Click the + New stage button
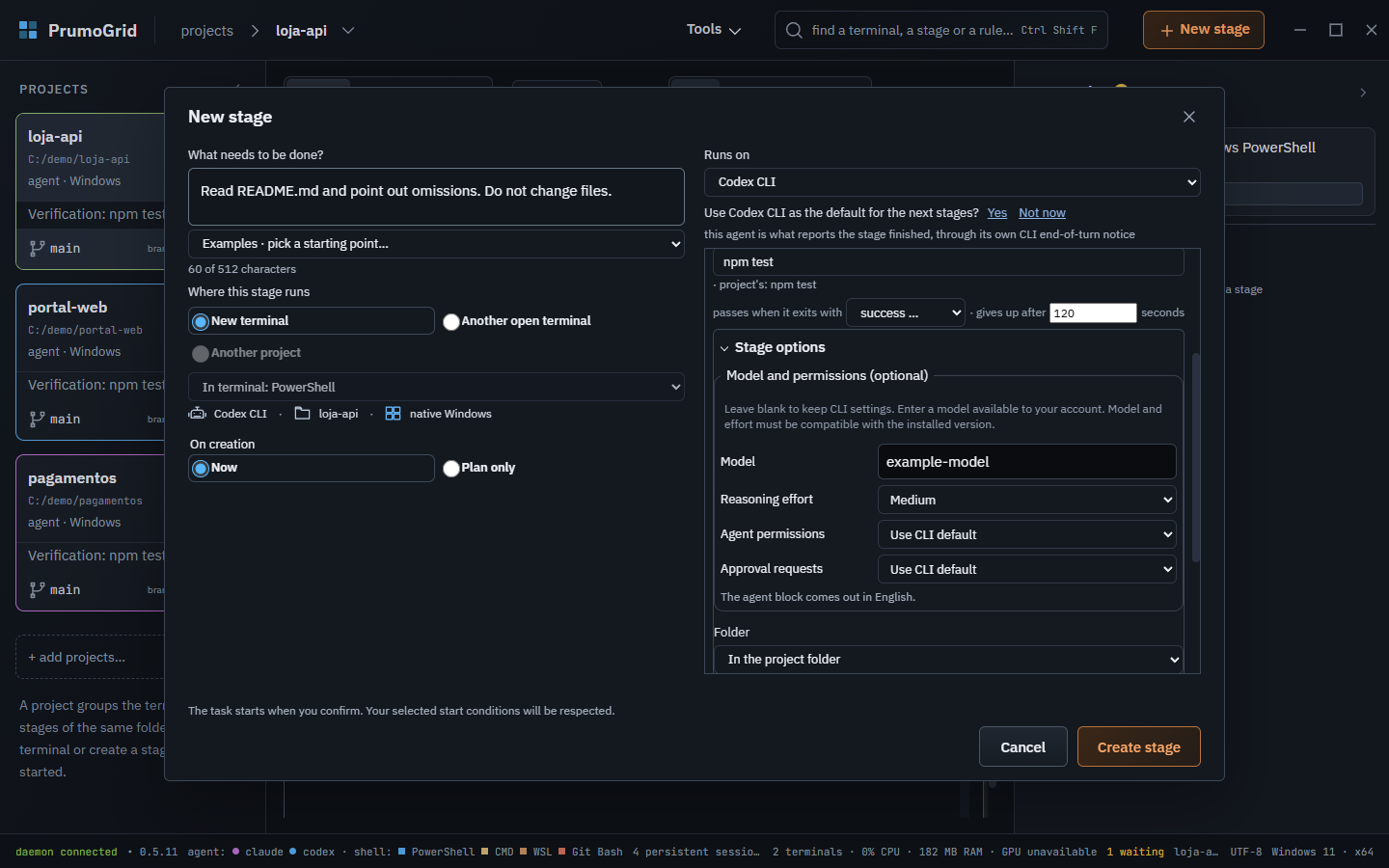The image size is (1389, 868). tap(1204, 30)
